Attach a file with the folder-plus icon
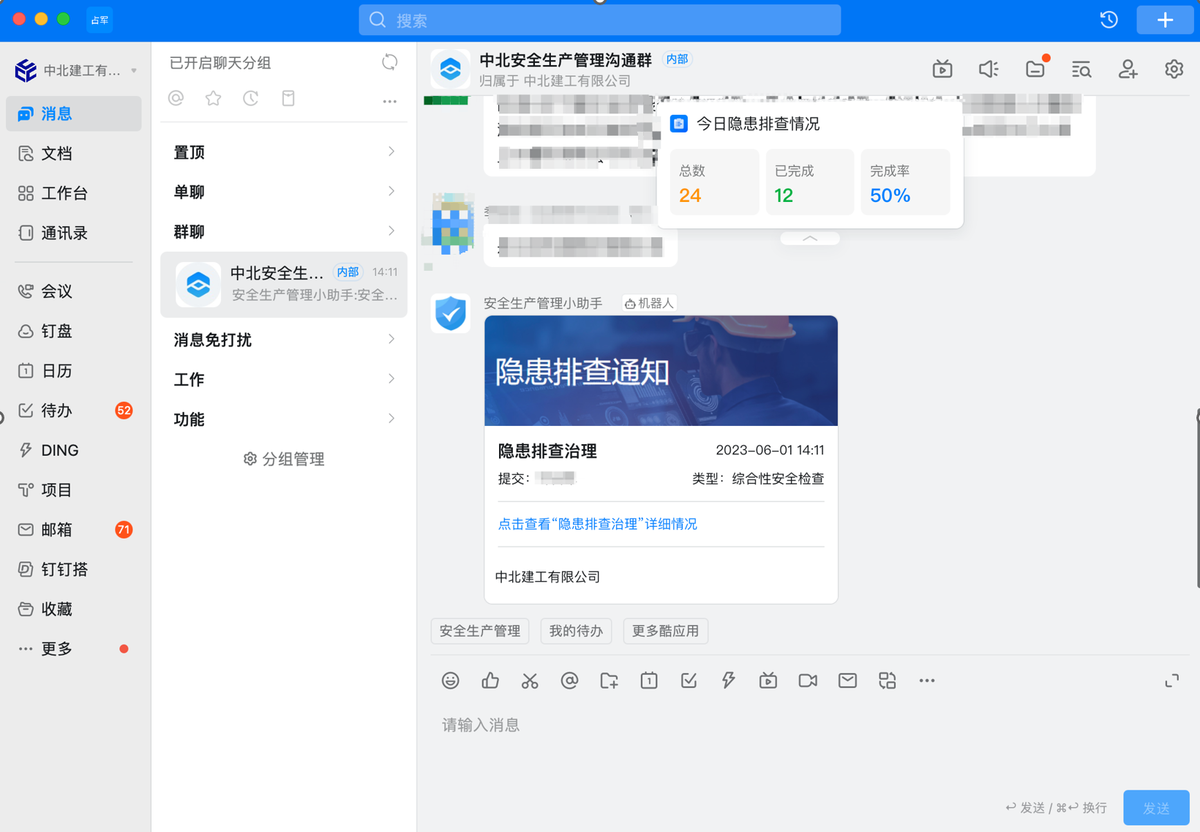The width and height of the screenshot is (1200, 832). coord(609,681)
